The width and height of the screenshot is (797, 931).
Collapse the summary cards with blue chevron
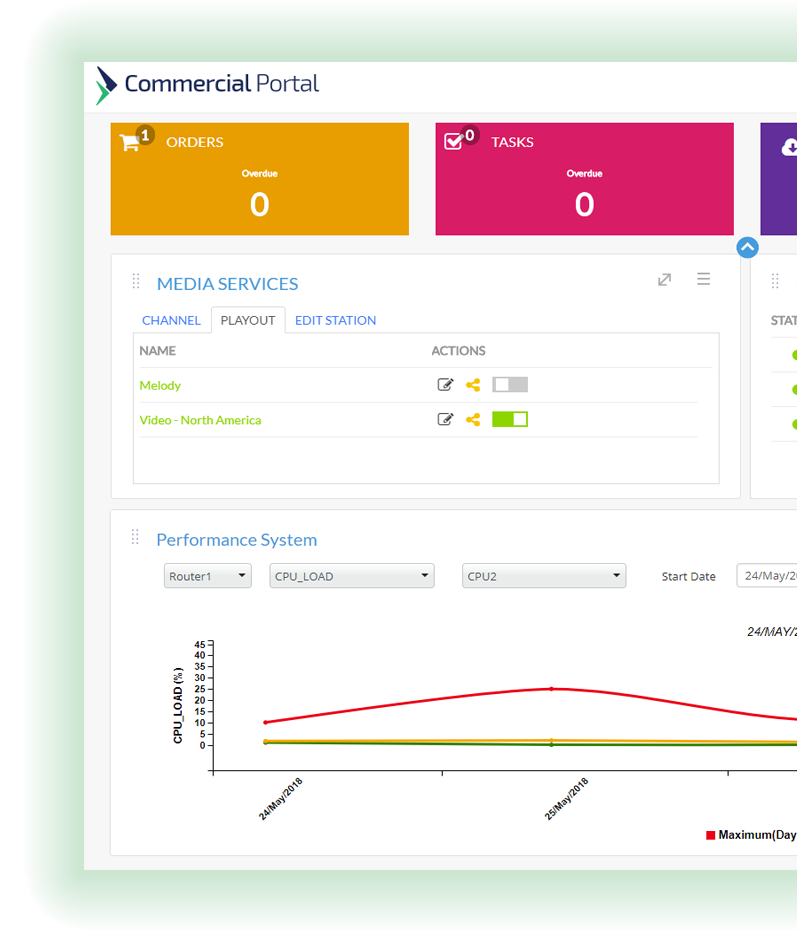tap(747, 248)
